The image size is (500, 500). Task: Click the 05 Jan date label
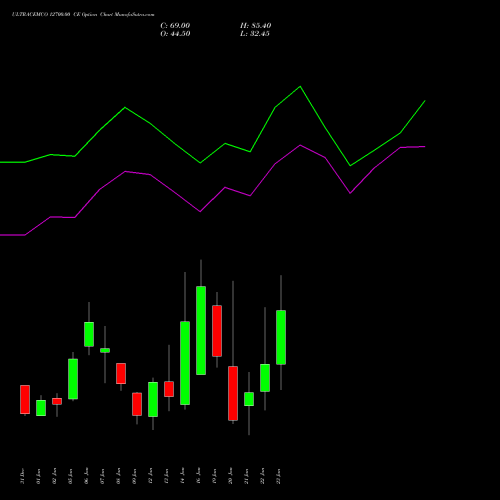click(70, 476)
